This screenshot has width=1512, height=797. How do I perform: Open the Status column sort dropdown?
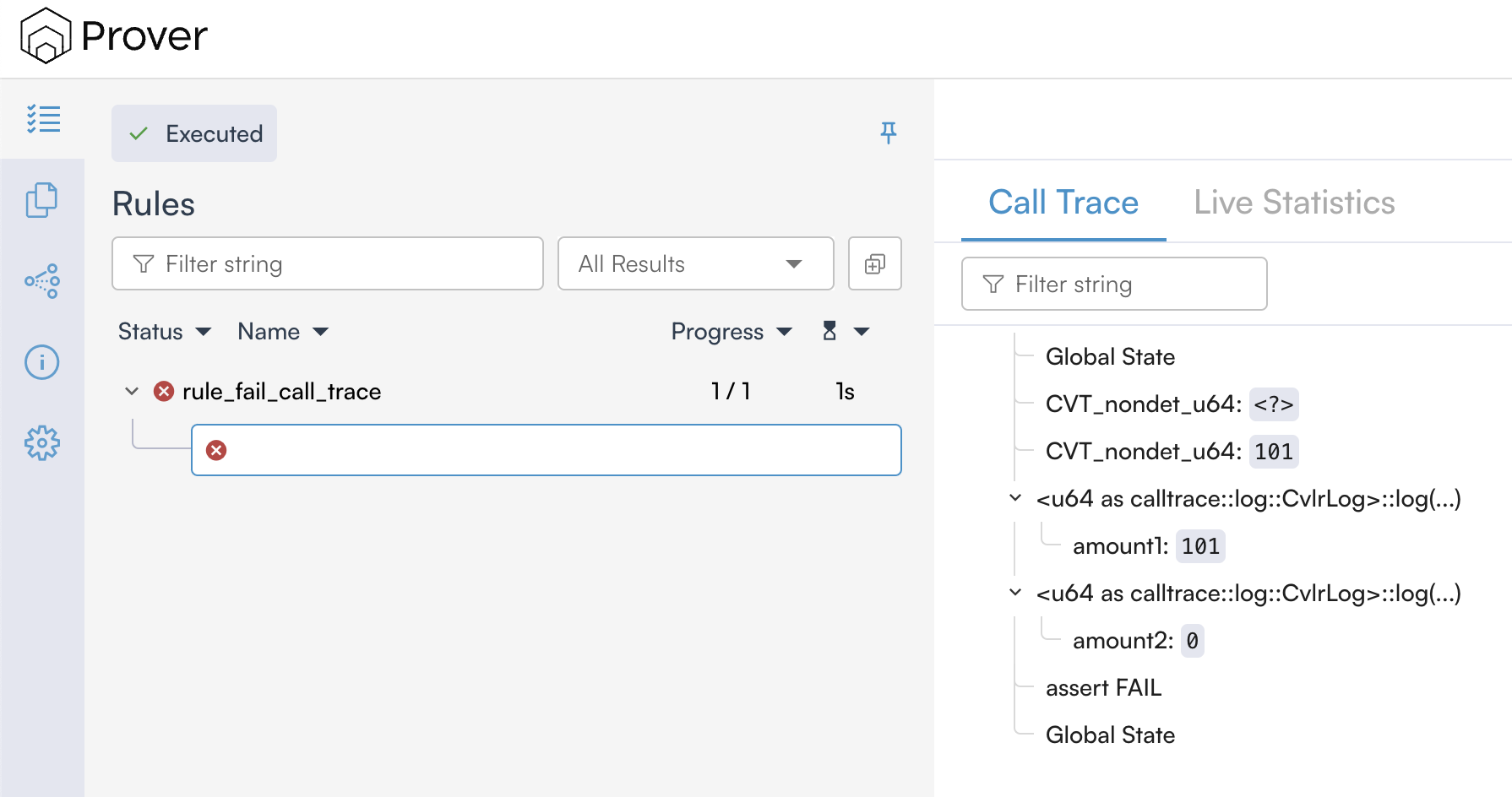(165, 331)
